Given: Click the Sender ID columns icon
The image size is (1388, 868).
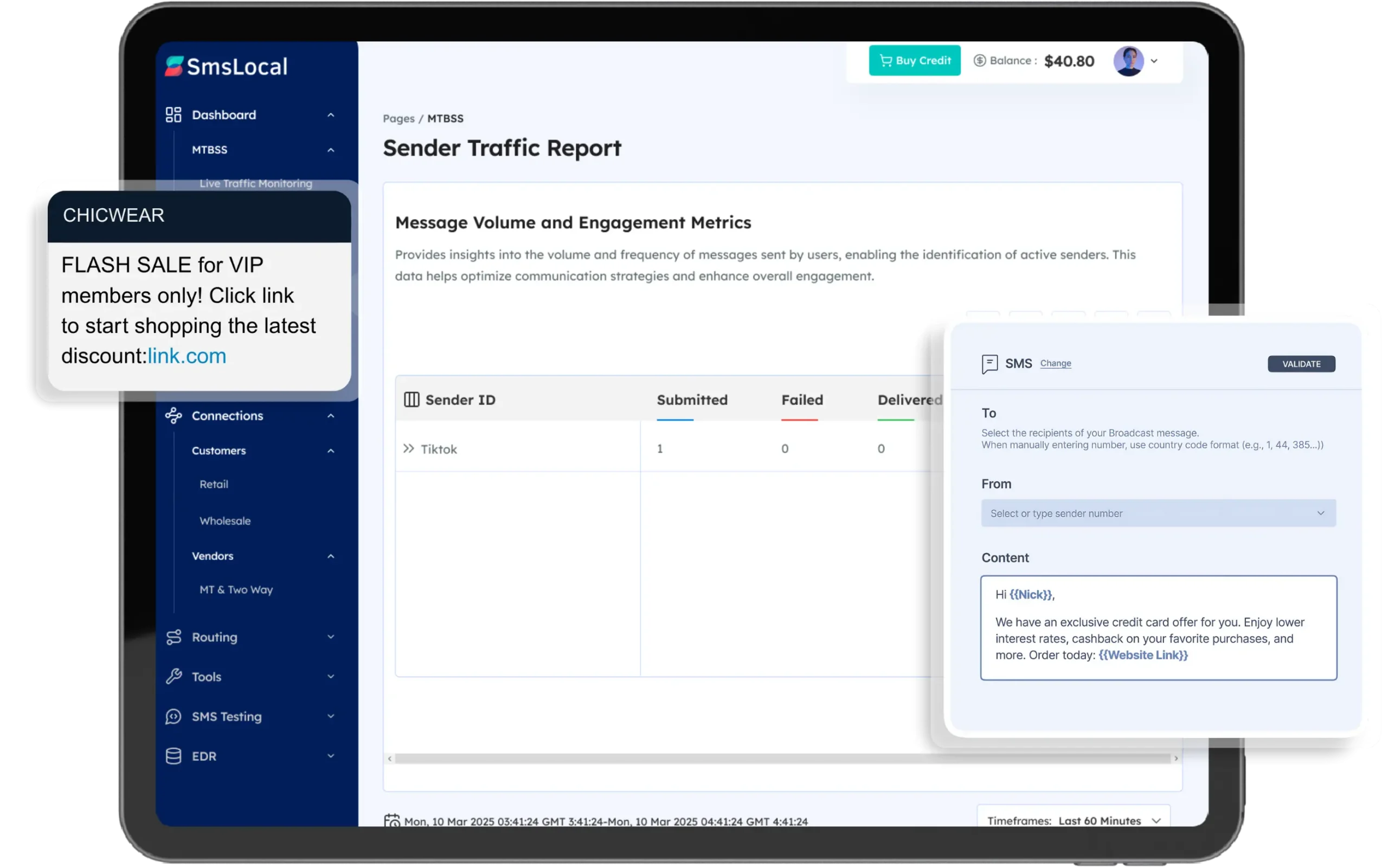Looking at the screenshot, I should (412, 400).
